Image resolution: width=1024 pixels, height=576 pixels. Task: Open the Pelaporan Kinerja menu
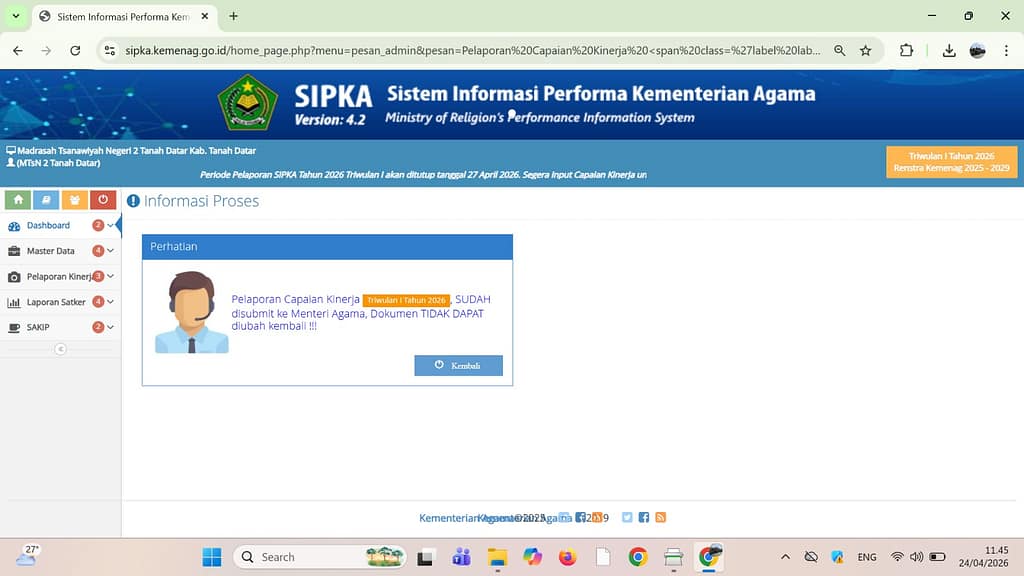tap(58, 276)
